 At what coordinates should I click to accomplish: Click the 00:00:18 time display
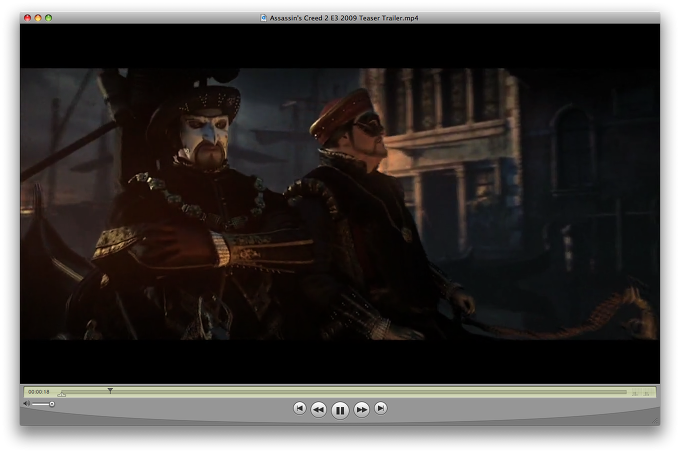click(39, 392)
